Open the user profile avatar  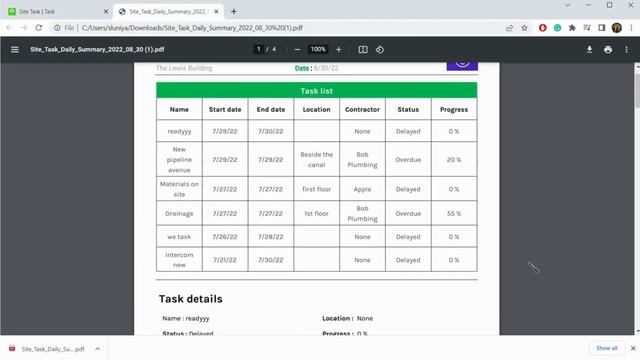pyautogui.click(x=617, y=28)
